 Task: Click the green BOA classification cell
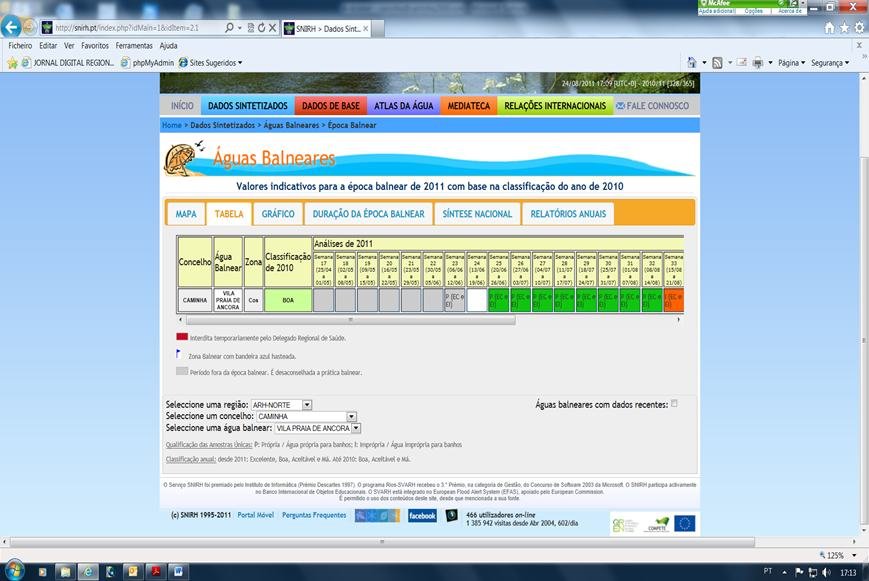tap(288, 300)
